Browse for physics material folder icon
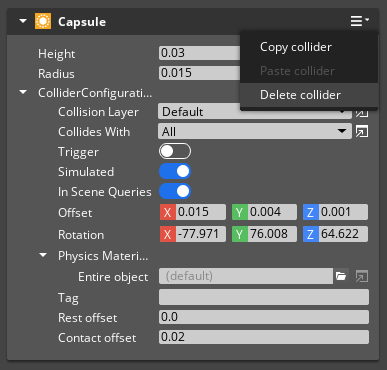The height and width of the screenshot is (370, 387). (x=341, y=276)
